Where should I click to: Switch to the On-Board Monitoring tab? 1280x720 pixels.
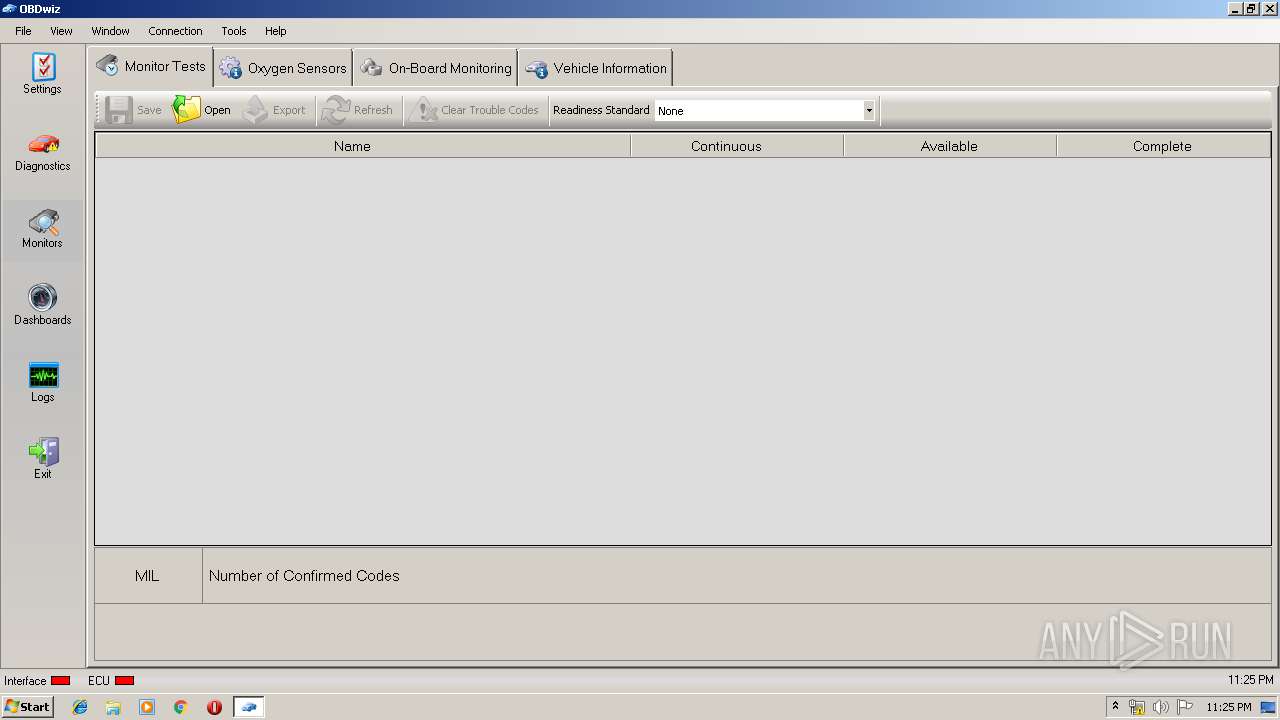436,68
